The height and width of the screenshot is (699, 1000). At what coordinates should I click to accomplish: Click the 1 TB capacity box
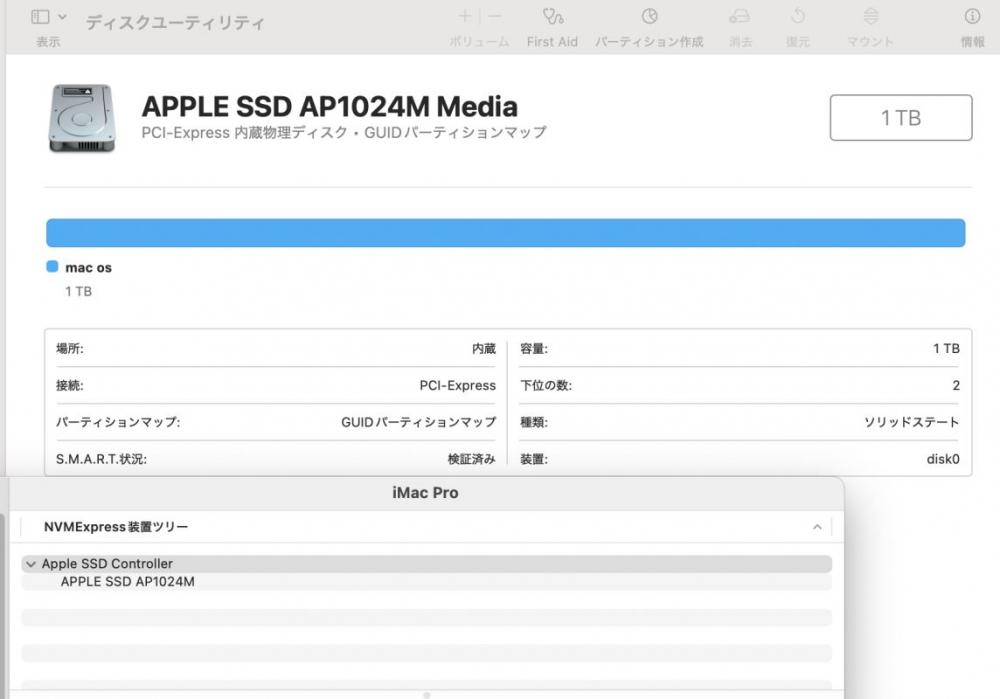[x=901, y=117]
